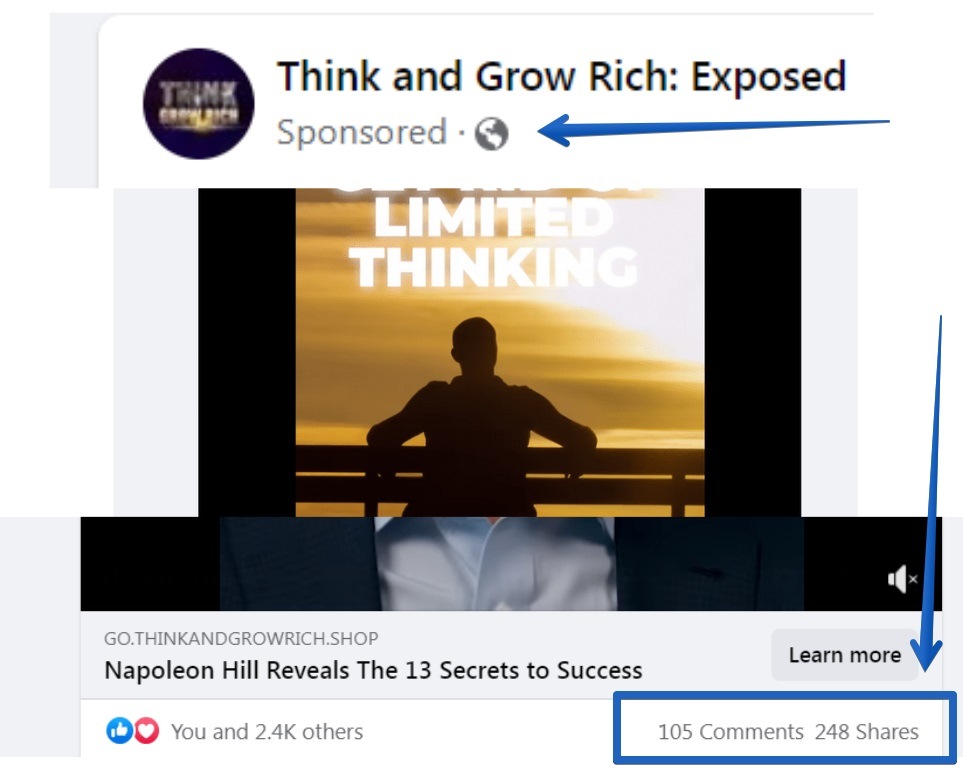Image resolution: width=963 pixels, height=768 pixels.
Task: Click the red heart Love reaction icon
Action: coord(147,731)
